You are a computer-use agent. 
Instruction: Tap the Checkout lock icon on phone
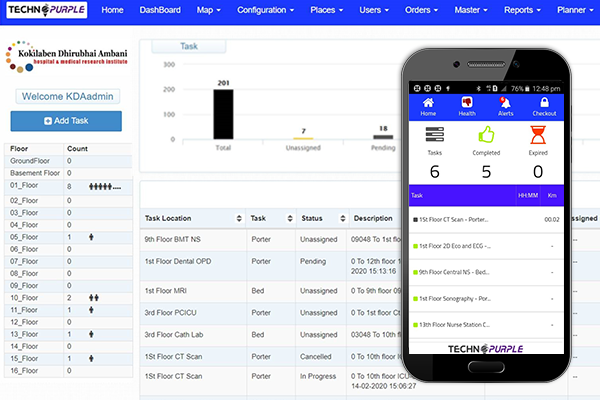coord(544,102)
